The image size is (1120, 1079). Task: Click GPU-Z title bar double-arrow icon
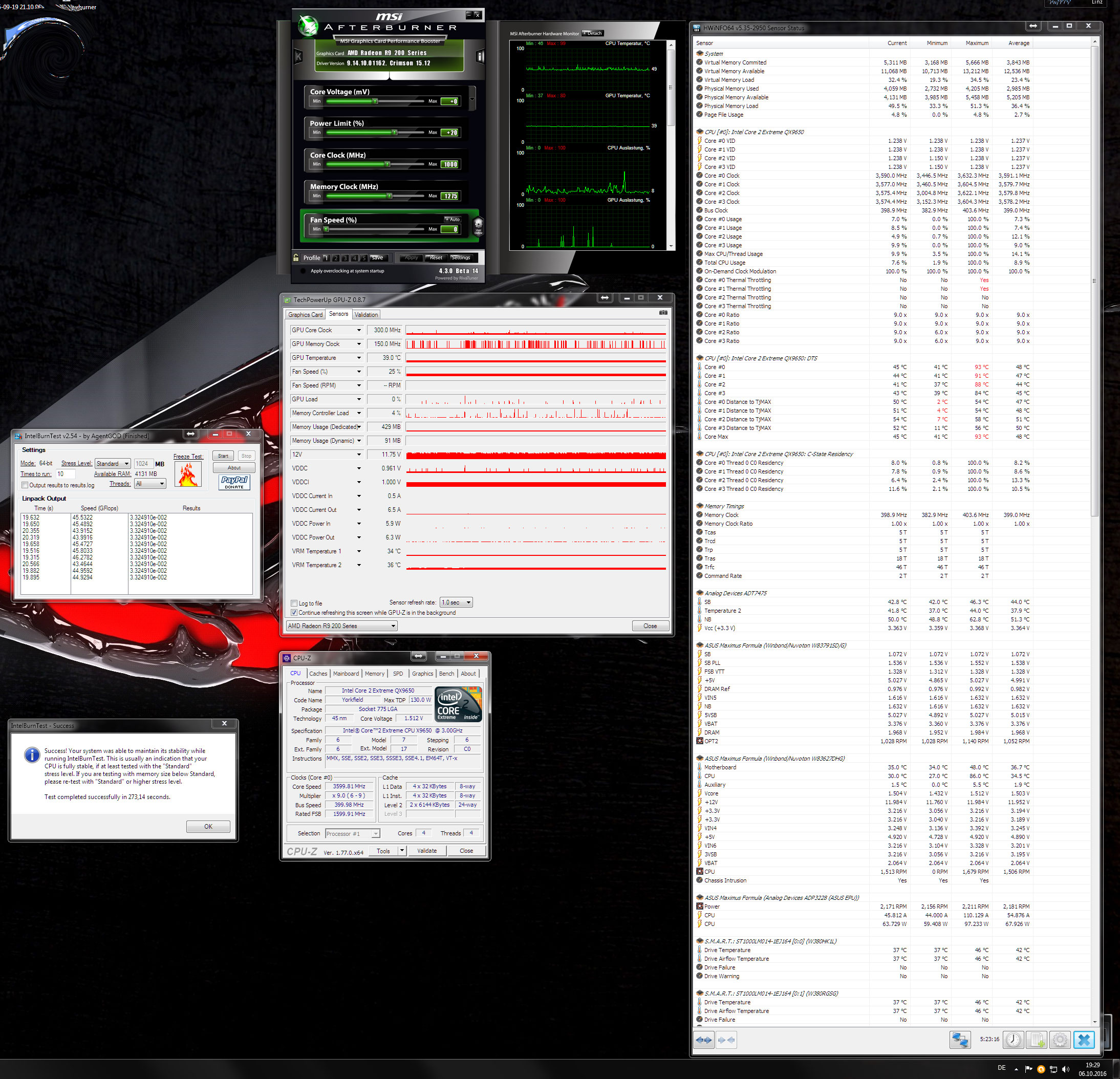click(x=605, y=298)
